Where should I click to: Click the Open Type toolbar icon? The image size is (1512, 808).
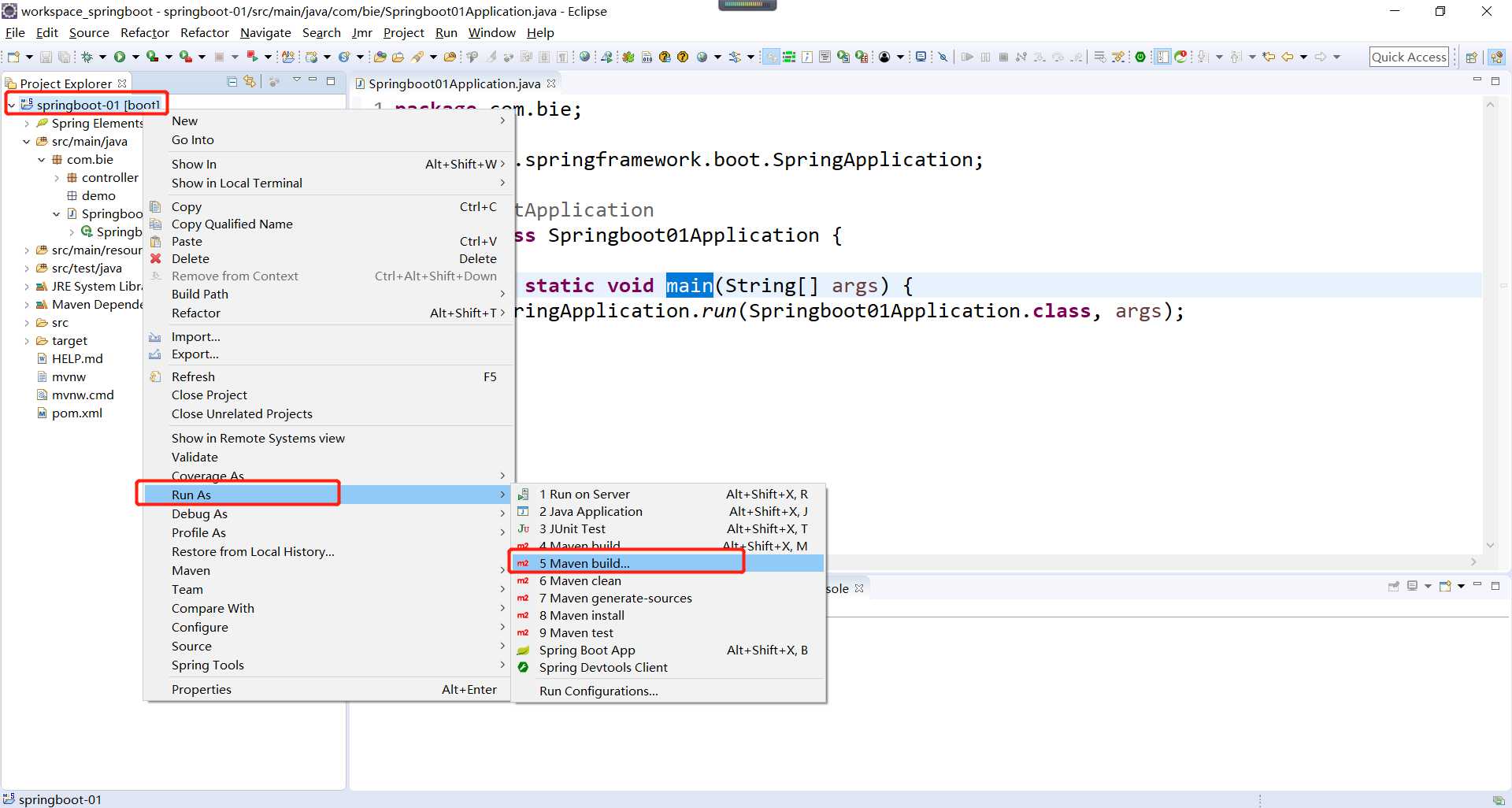(x=380, y=57)
